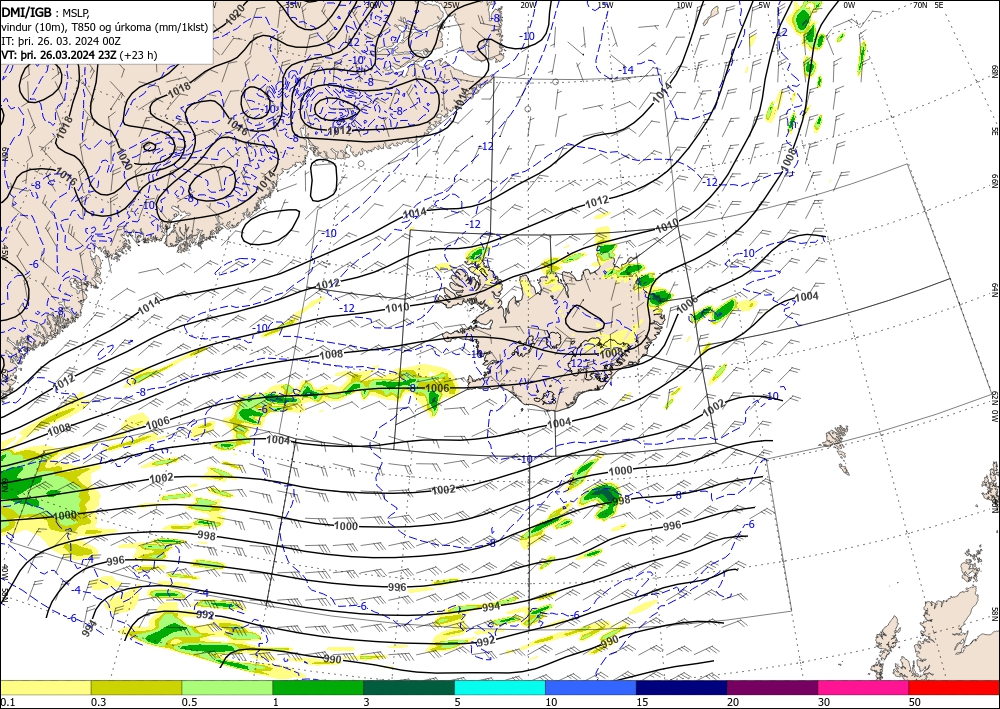Screen dimensions: 1000x709
Task: Select the green 1–3 legend color
Action: pyautogui.click(x=318, y=687)
